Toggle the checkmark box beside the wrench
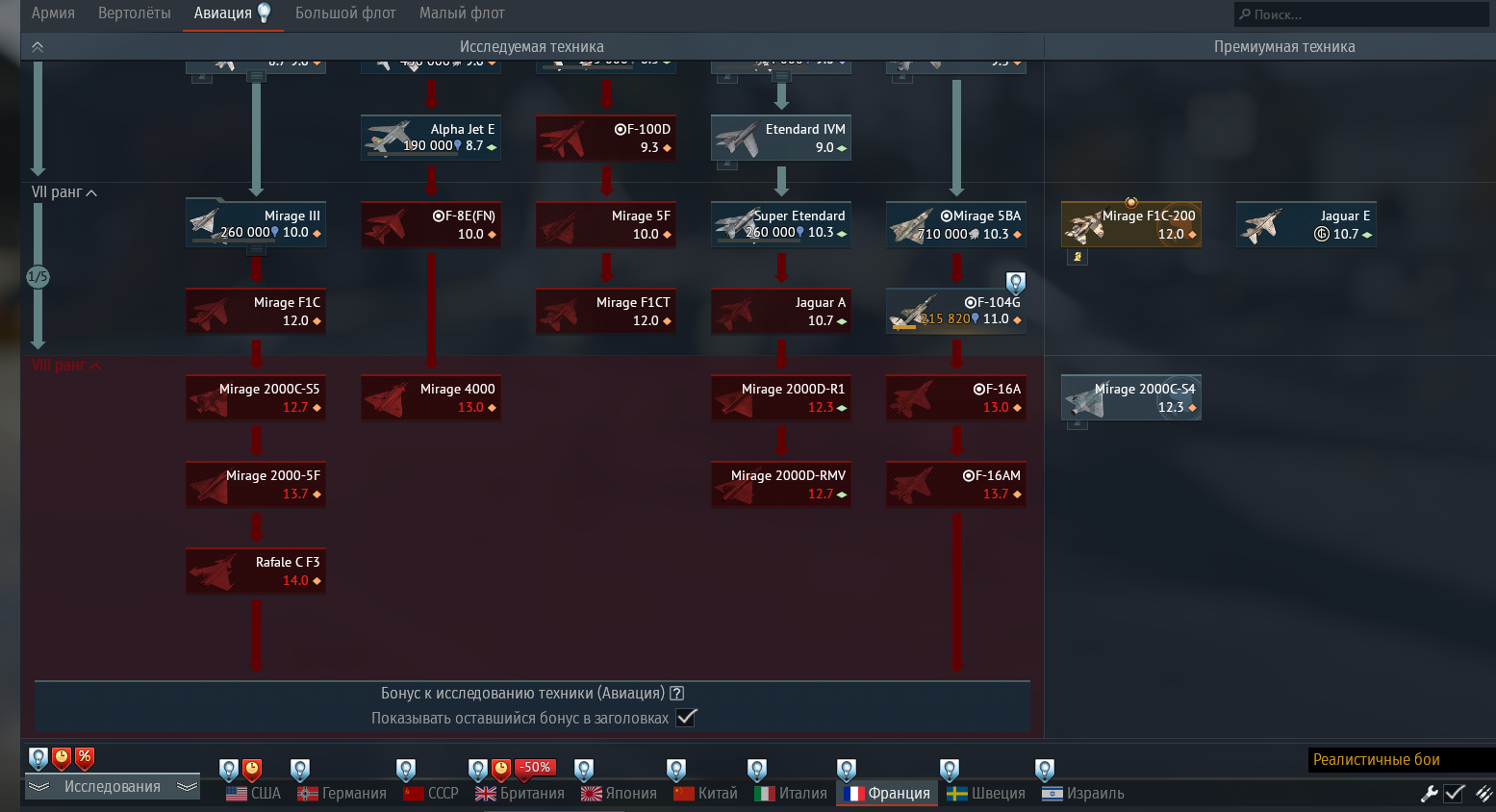The width and height of the screenshot is (1496, 812). coord(1455,794)
